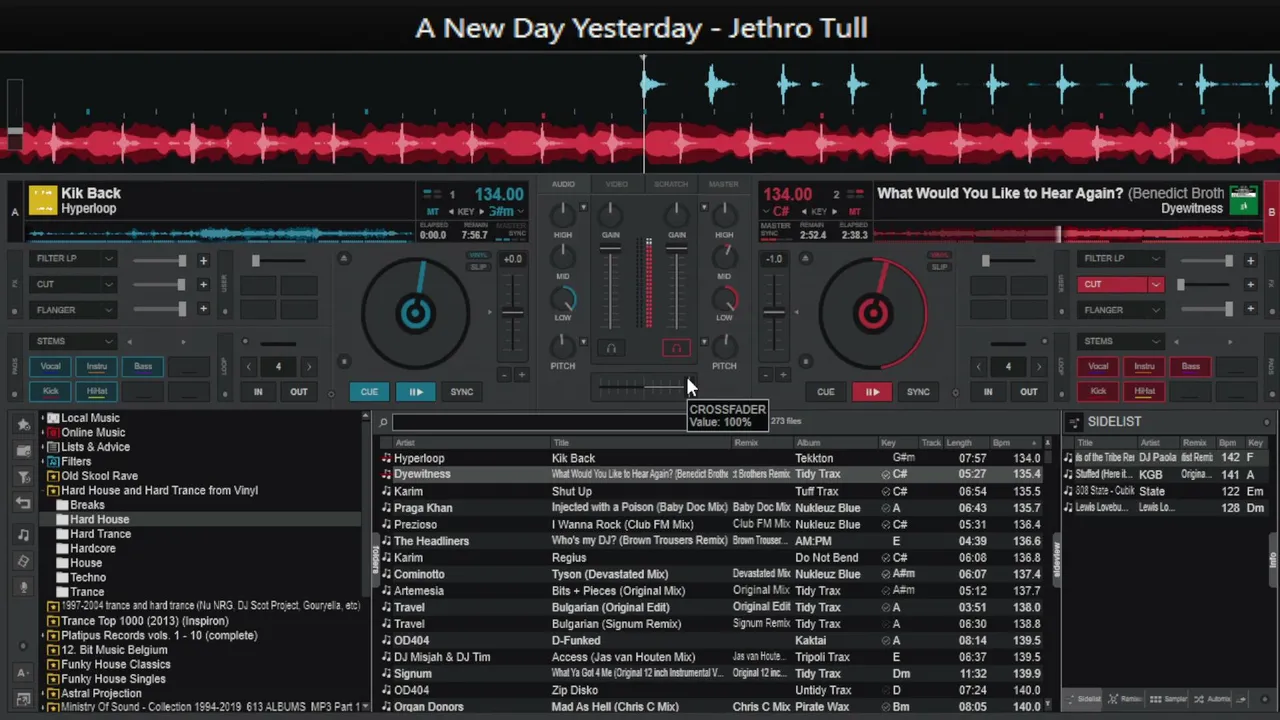Click the virtual folder icon in the browser sidebar
1280x720 pixels.
click(24, 451)
